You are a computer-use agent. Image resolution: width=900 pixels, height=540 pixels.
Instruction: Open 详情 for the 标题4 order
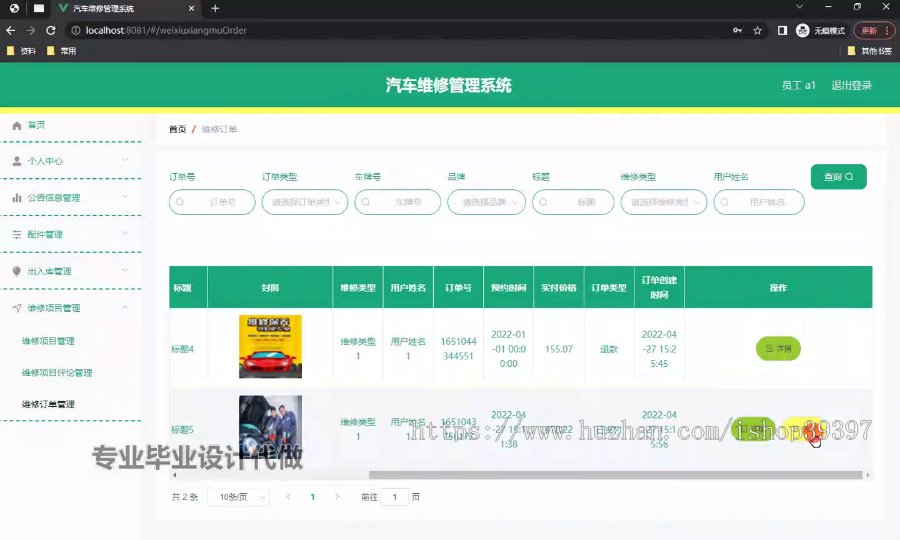point(778,348)
